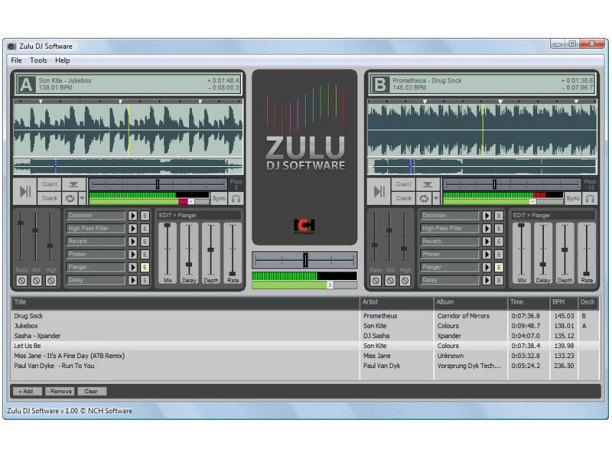612x459 pixels.
Task: Click Deck B bottom Cue play button
Action: point(403,198)
